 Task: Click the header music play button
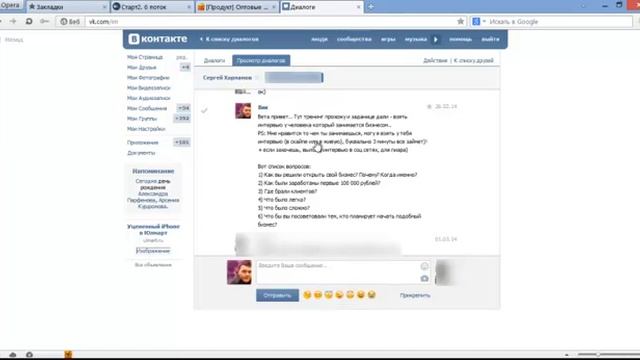click(x=436, y=40)
